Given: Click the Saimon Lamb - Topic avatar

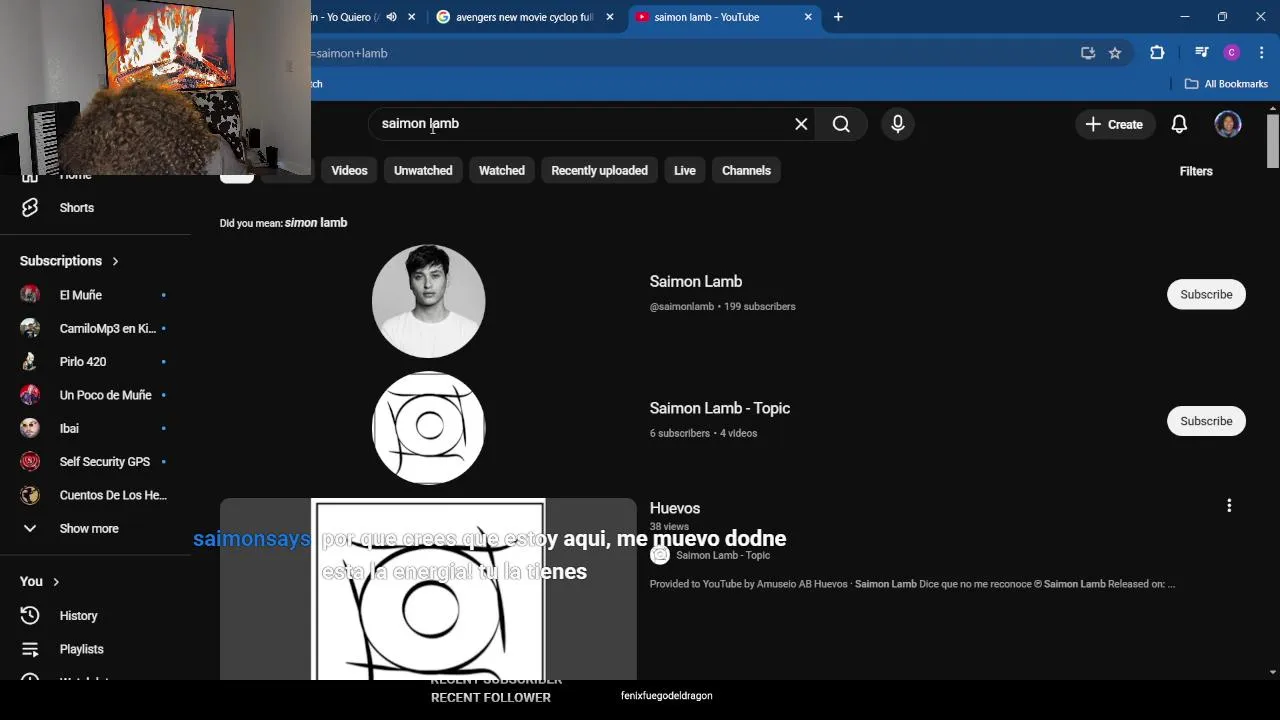Looking at the screenshot, I should [428, 428].
